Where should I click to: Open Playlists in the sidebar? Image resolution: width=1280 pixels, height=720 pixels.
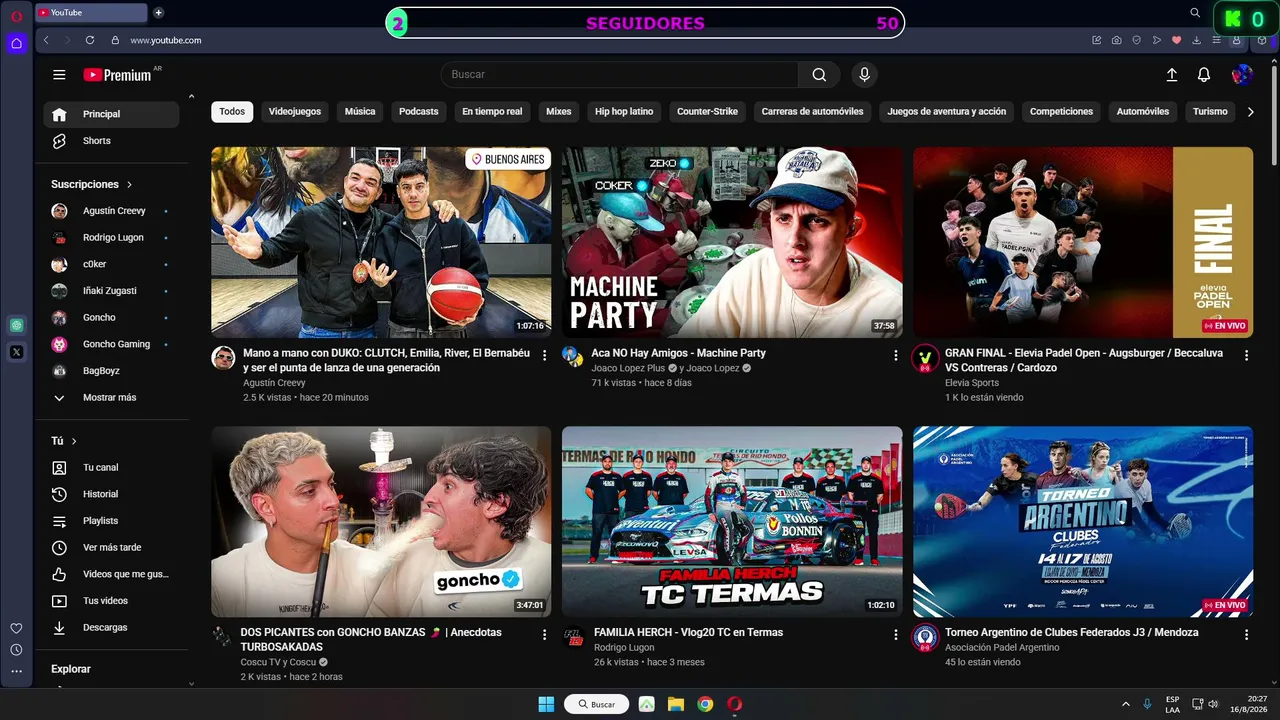(x=111, y=521)
